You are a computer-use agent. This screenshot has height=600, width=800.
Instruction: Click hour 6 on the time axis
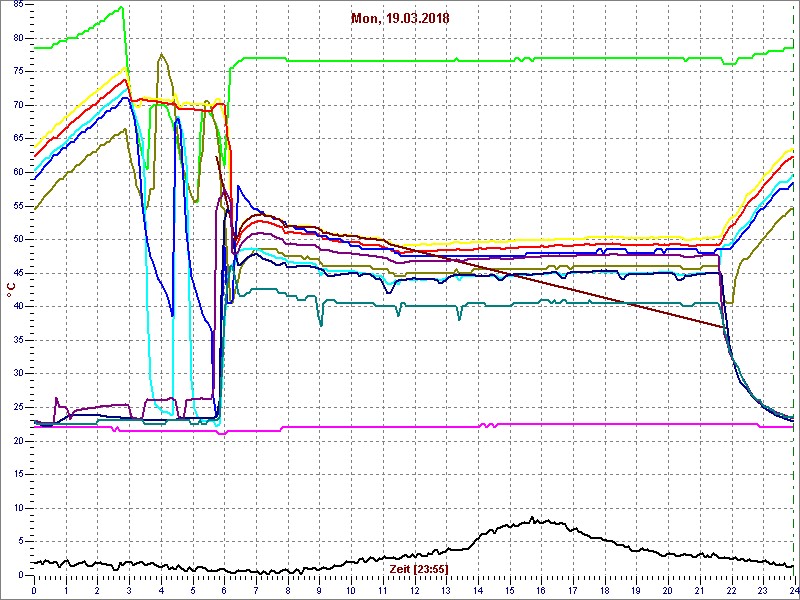[x=224, y=590]
